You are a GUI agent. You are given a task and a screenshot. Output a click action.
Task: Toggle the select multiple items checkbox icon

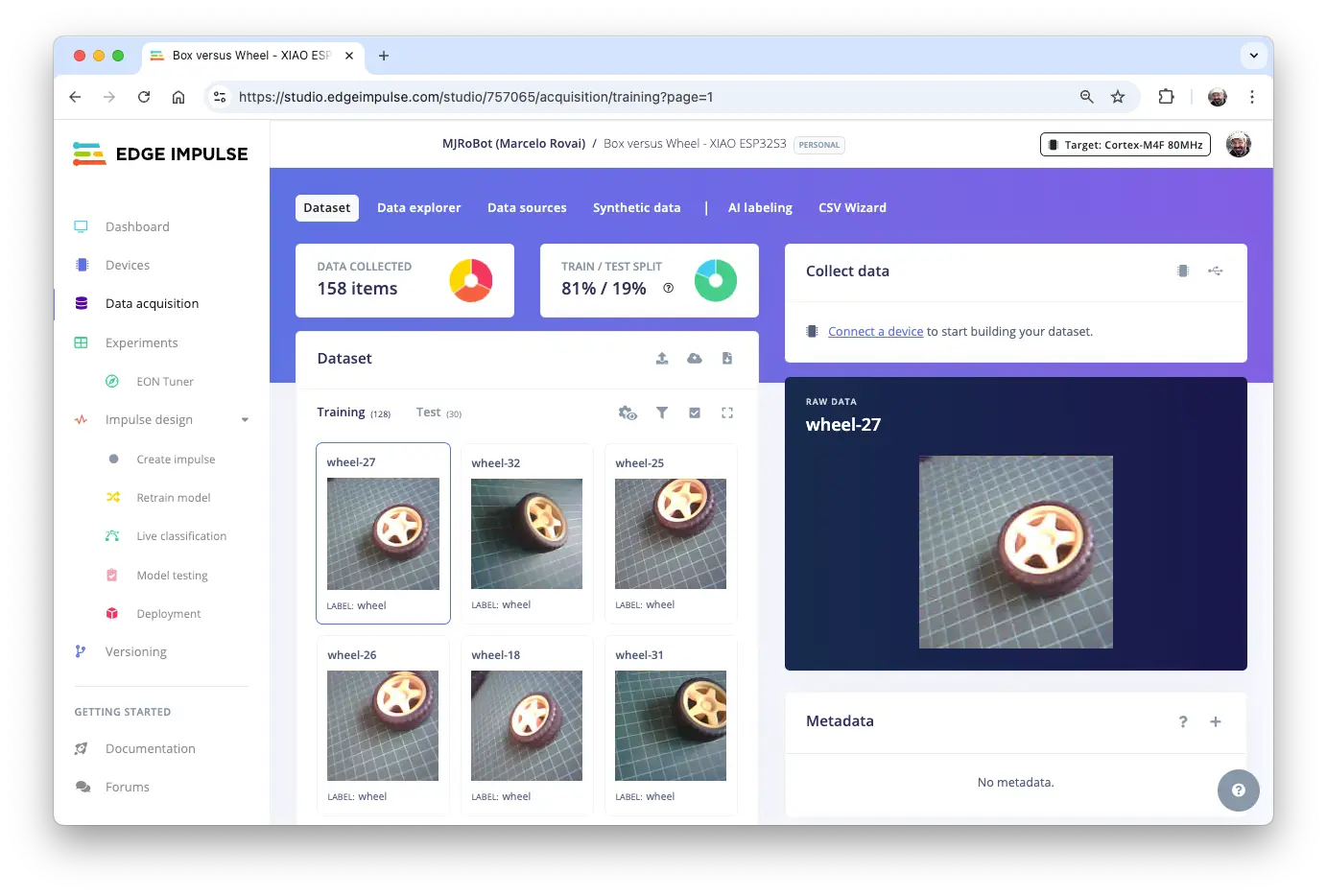click(x=695, y=413)
